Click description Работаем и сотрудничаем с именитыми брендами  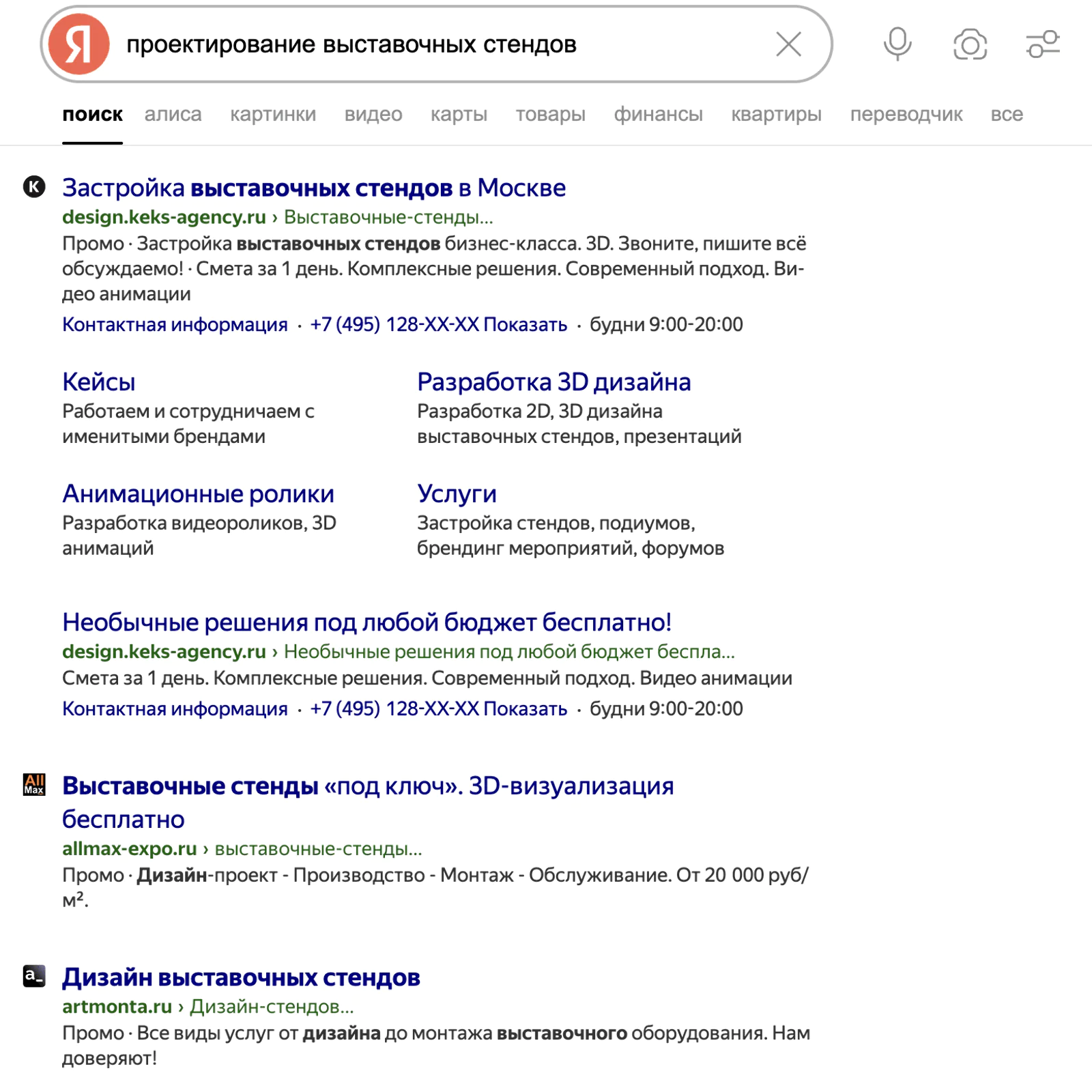point(188,424)
